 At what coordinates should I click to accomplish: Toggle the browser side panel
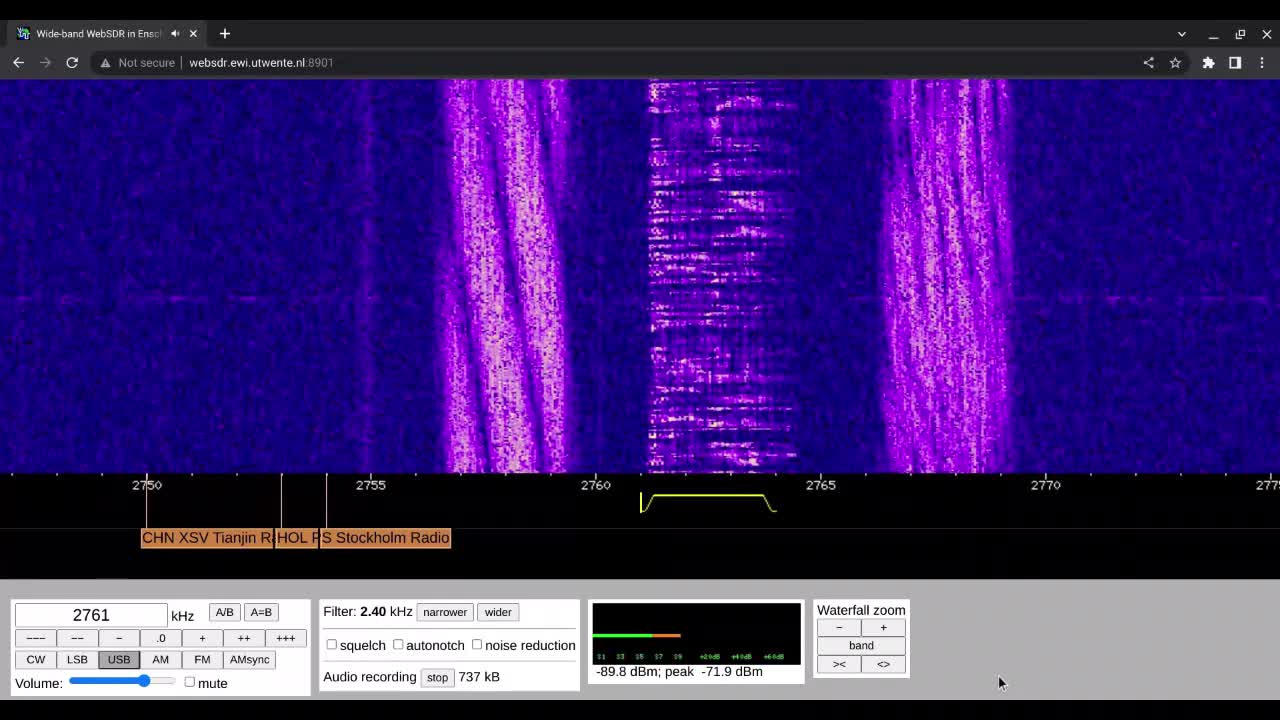tap(1235, 62)
